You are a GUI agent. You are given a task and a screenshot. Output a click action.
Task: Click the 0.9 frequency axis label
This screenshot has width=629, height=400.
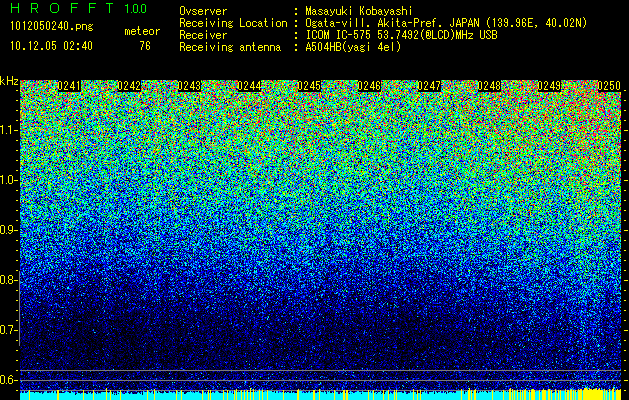coord(9,230)
